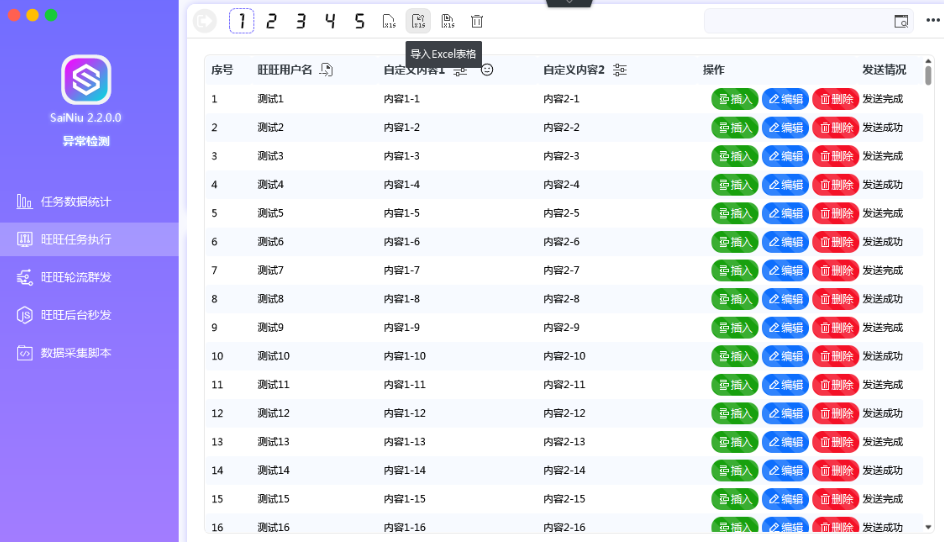Click the window icon inside the search box
Screen dimensions: 944x542
click(x=900, y=21)
